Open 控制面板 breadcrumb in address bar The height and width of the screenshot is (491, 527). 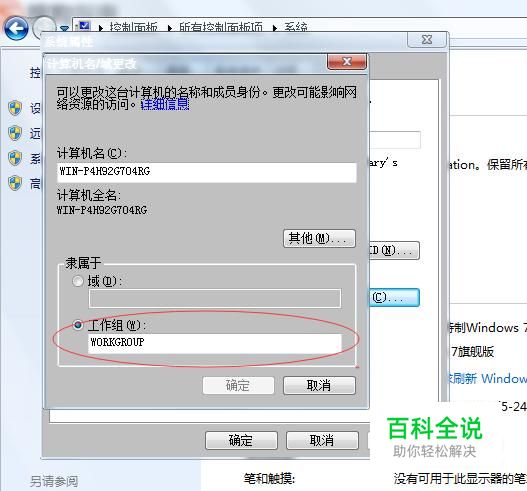[x=133, y=28]
